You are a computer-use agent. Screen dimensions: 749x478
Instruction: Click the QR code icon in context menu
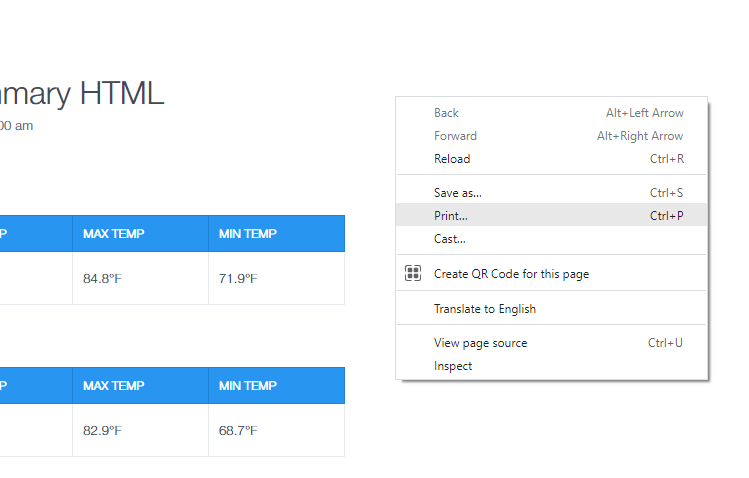[413, 273]
